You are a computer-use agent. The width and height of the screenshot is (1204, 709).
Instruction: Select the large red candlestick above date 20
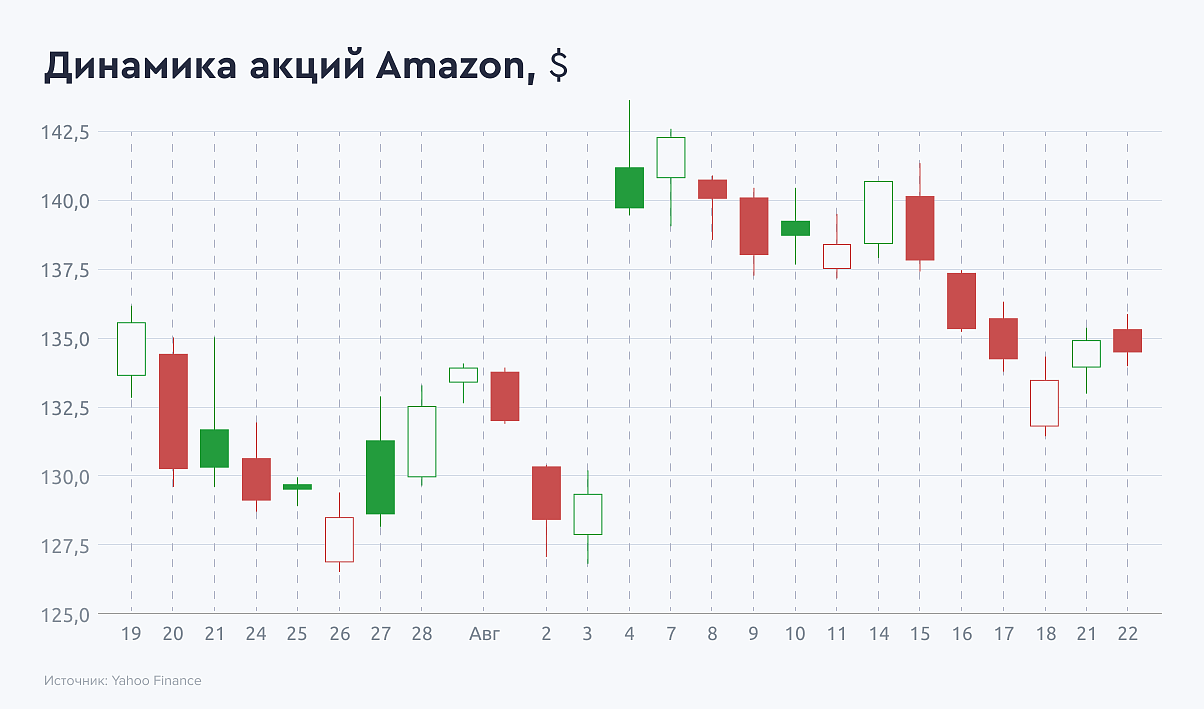pos(173,411)
